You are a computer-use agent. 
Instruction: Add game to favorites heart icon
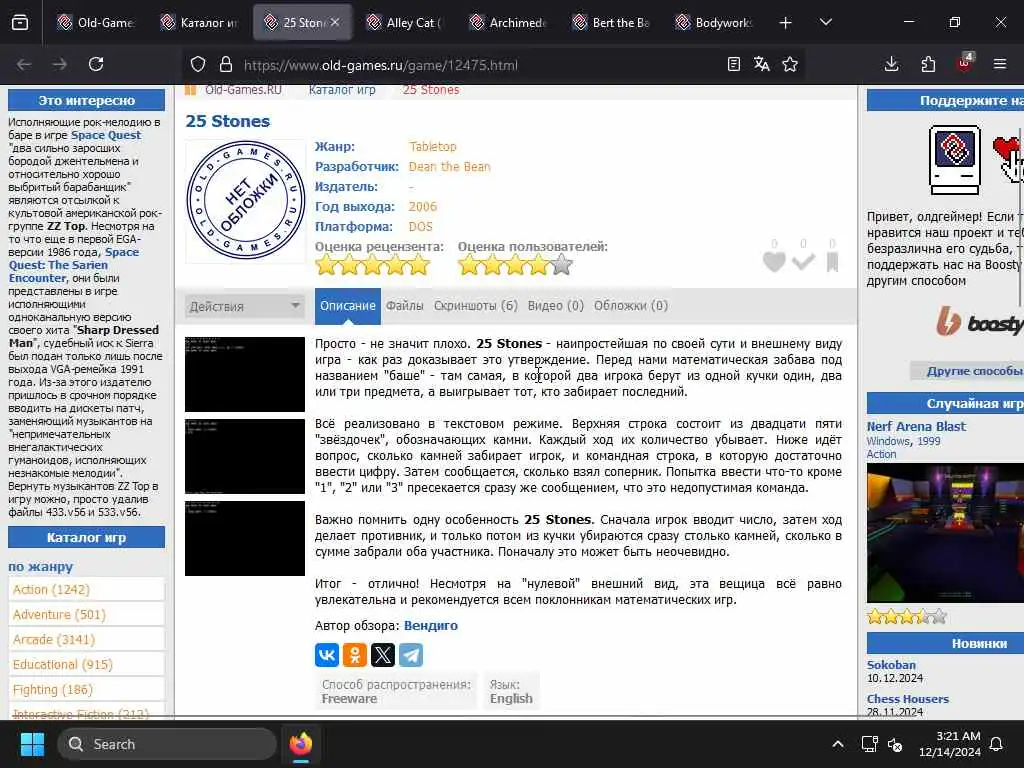pyautogui.click(x=774, y=262)
